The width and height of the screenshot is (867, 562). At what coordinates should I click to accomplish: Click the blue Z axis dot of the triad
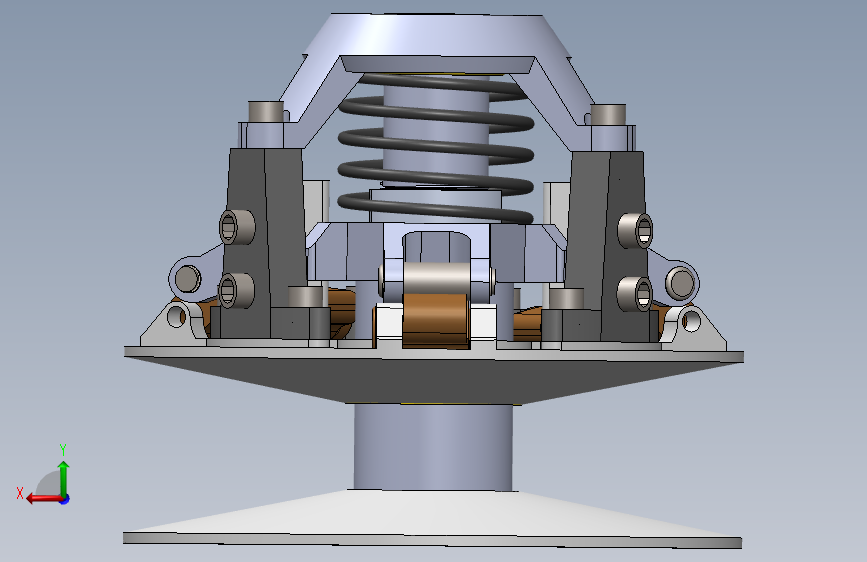tap(65, 499)
